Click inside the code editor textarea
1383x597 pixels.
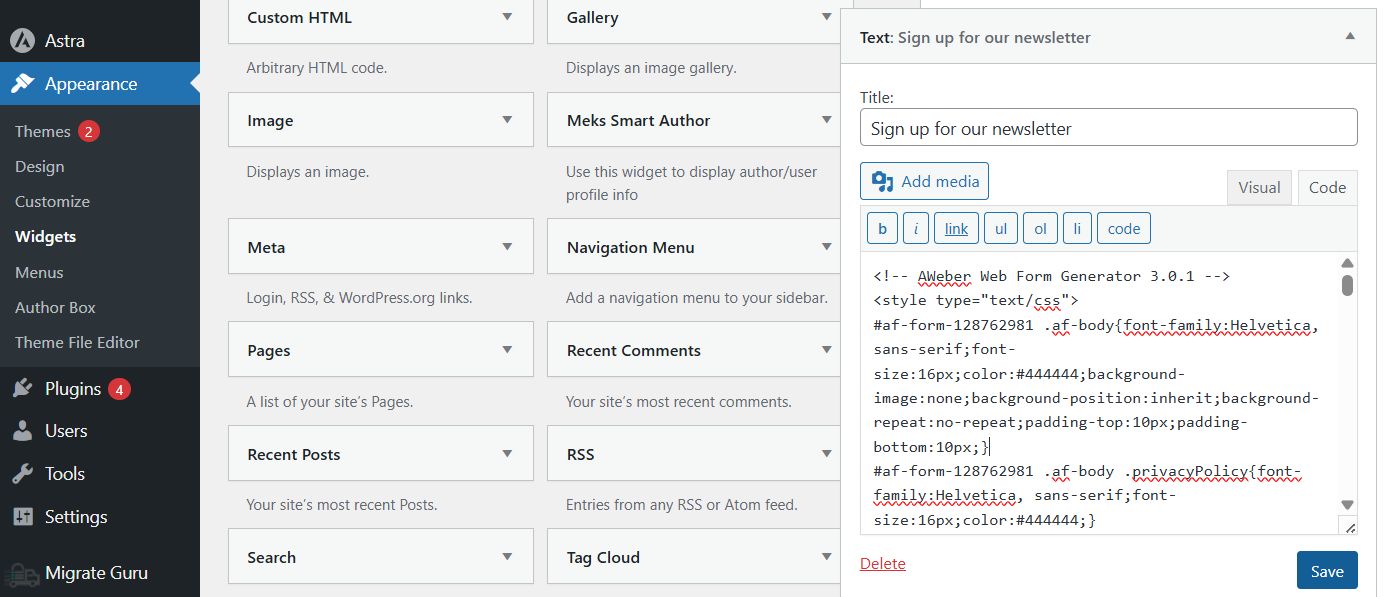1098,394
